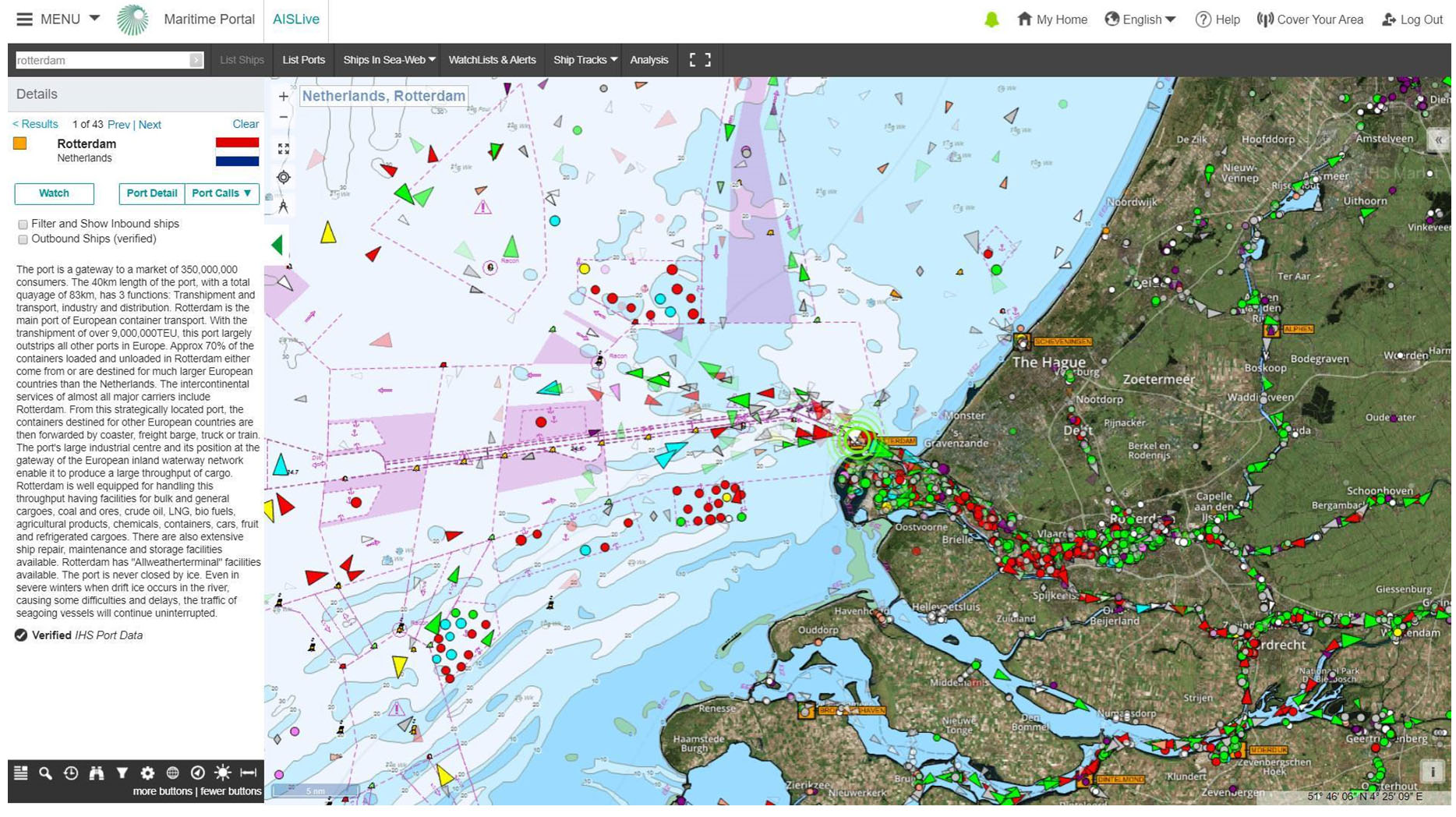Viewport: 1456px width, 817px height.
Task: Open map settings gear icon
Action: pyautogui.click(x=147, y=773)
